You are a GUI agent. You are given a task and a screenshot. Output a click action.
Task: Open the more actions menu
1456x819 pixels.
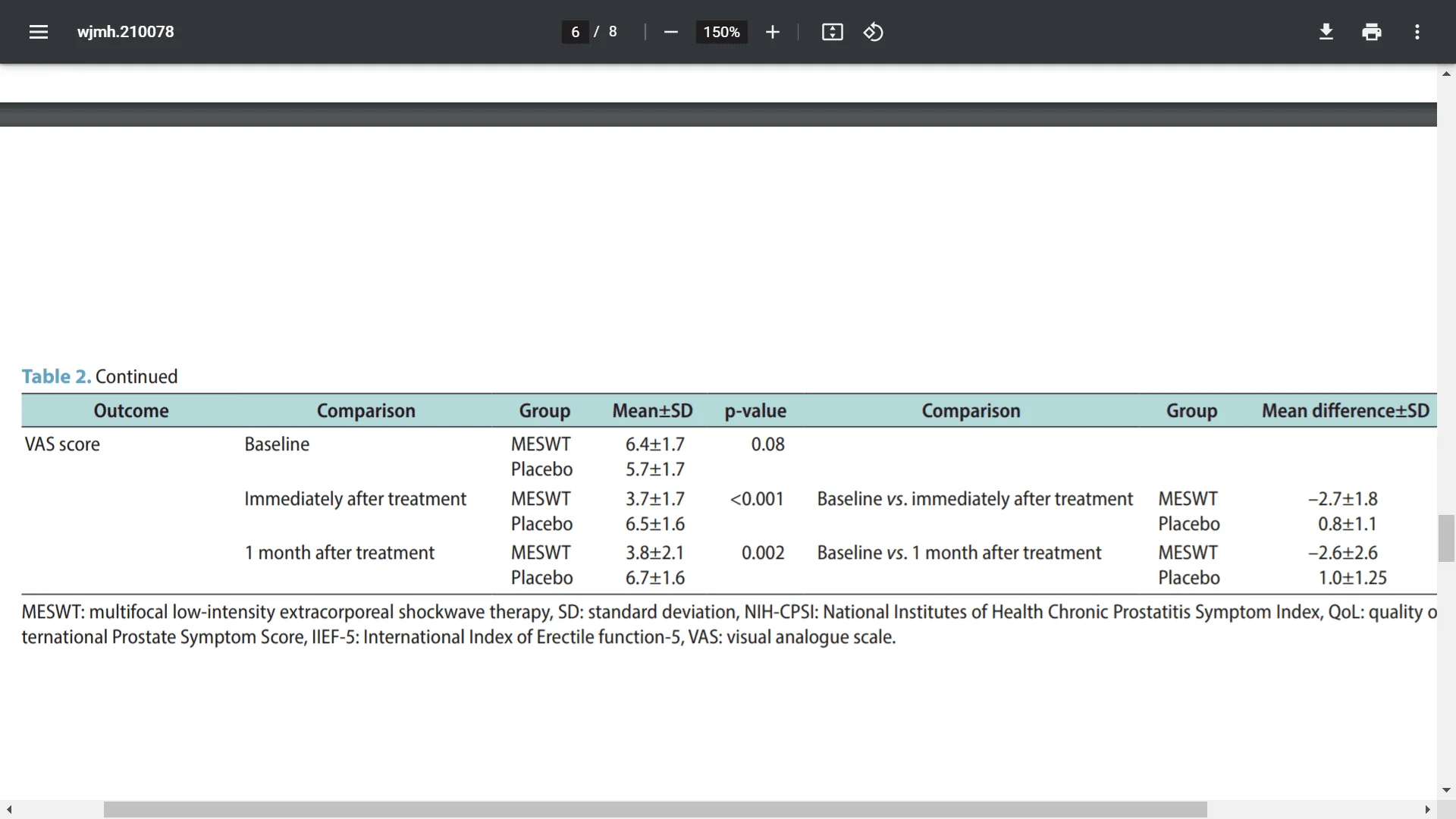point(1417,32)
